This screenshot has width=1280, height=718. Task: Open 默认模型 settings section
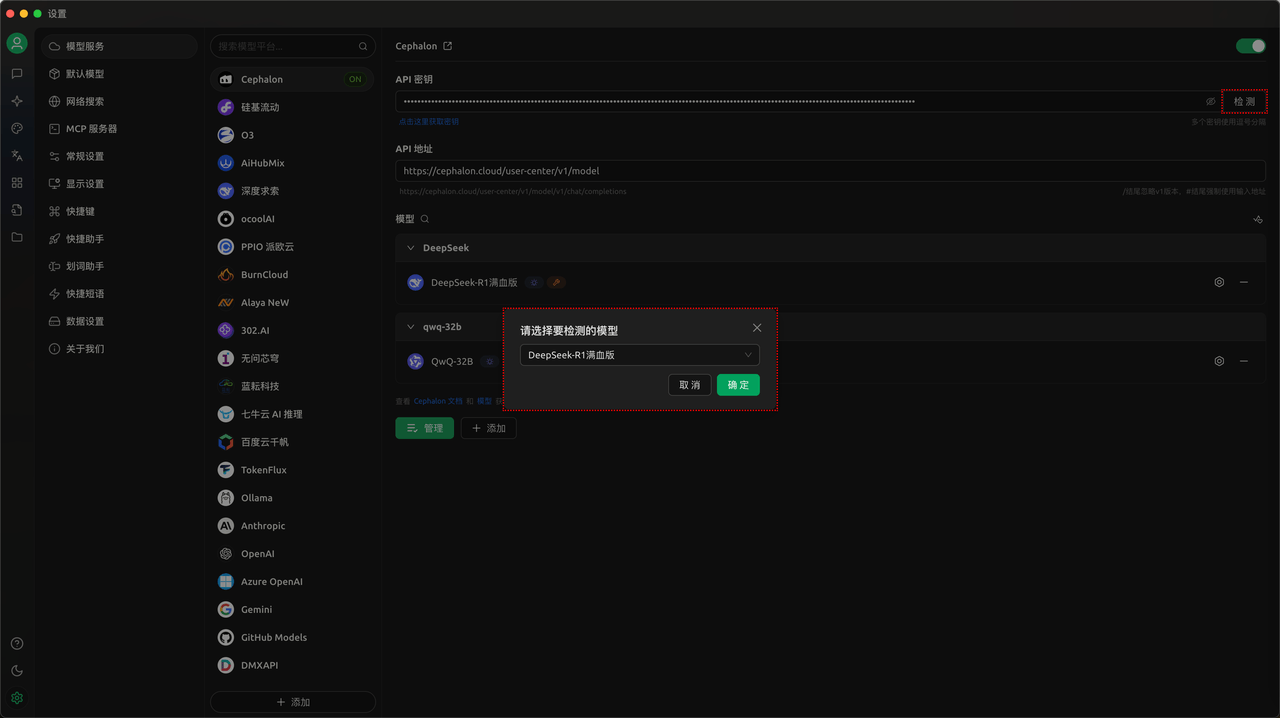tap(85, 74)
